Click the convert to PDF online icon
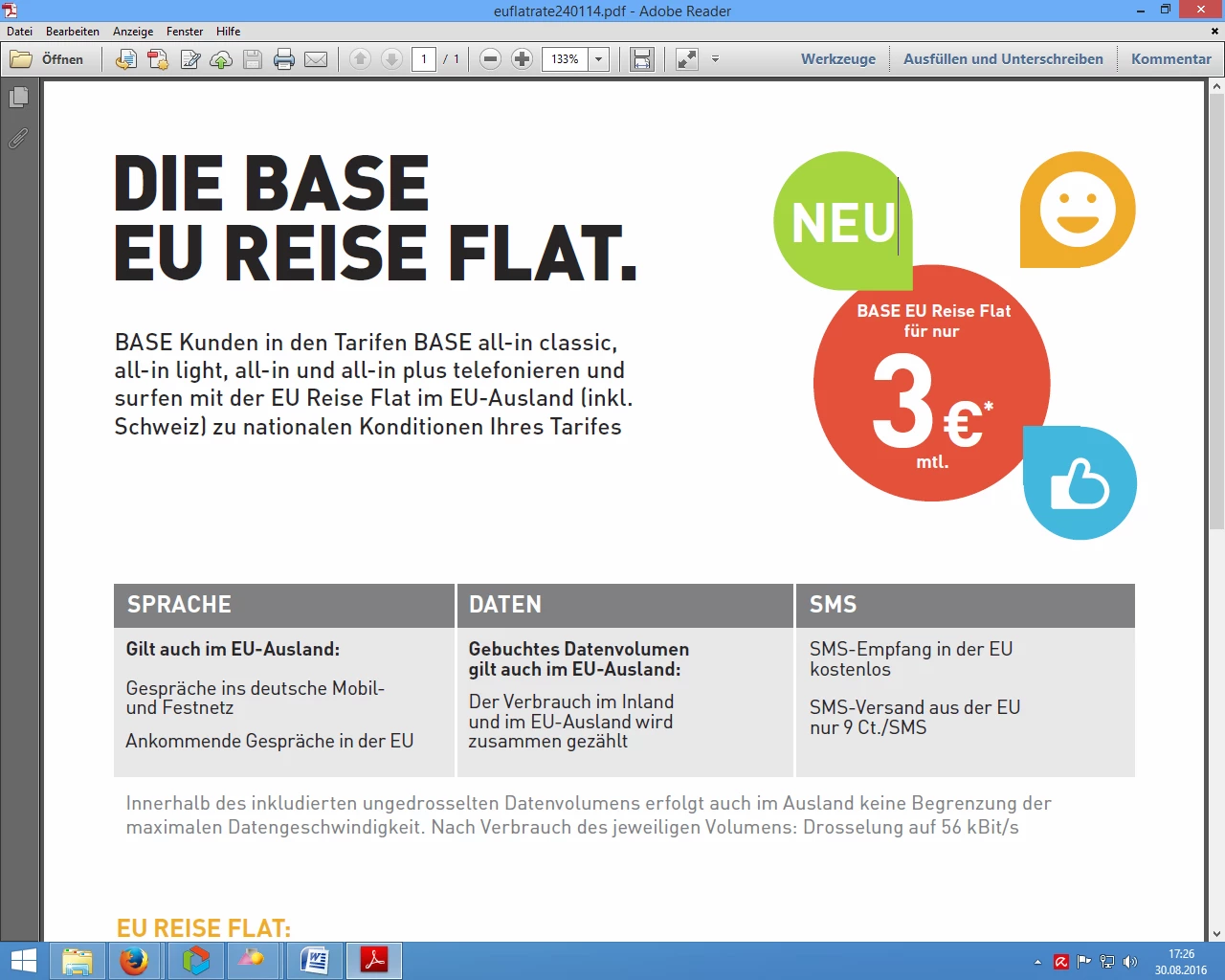The height and width of the screenshot is (980, 1225). coord(125,59)
